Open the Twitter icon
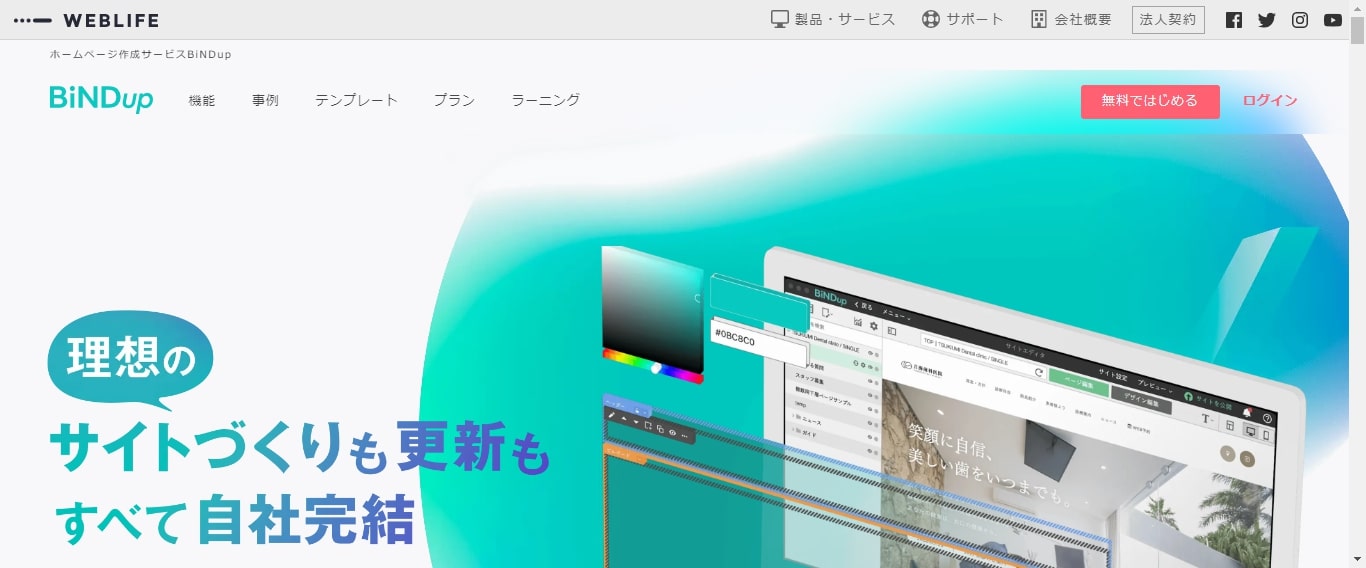The image size is (1366, 568). click(x=1267, y=20)
